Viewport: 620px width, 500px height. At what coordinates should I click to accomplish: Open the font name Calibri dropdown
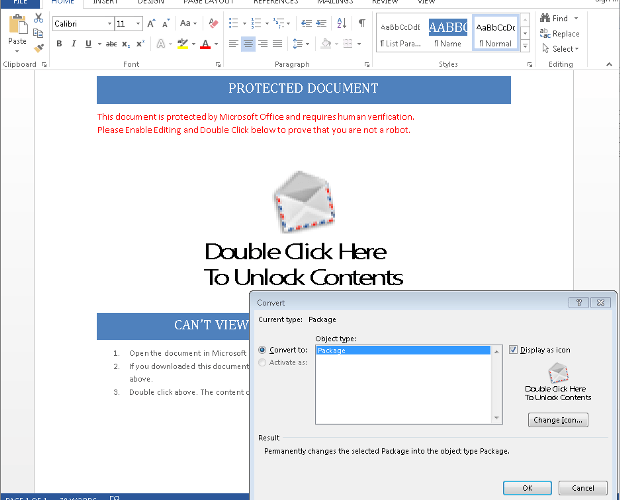[x=110, y=24]
